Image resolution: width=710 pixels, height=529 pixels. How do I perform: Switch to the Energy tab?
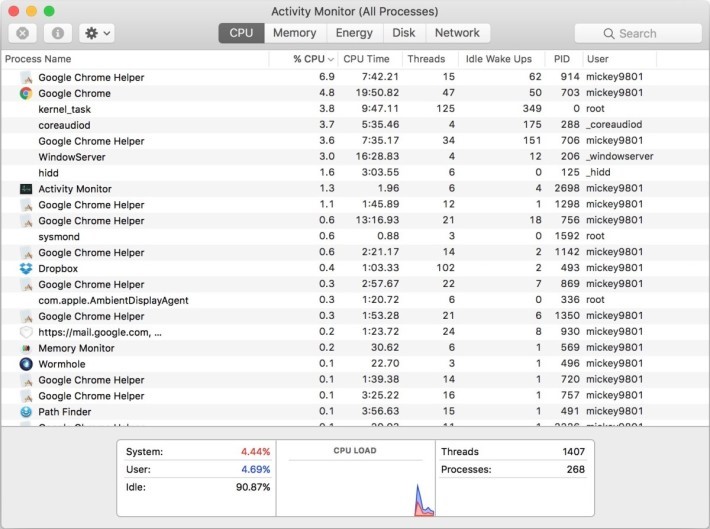point(354,33)
